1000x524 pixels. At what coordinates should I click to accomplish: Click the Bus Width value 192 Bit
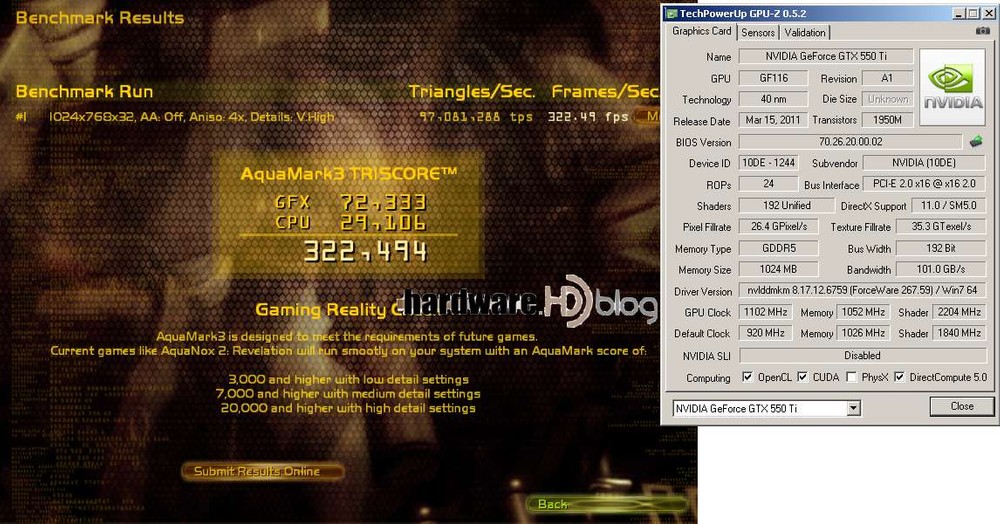pyautogui.click(x=941, y=248)
